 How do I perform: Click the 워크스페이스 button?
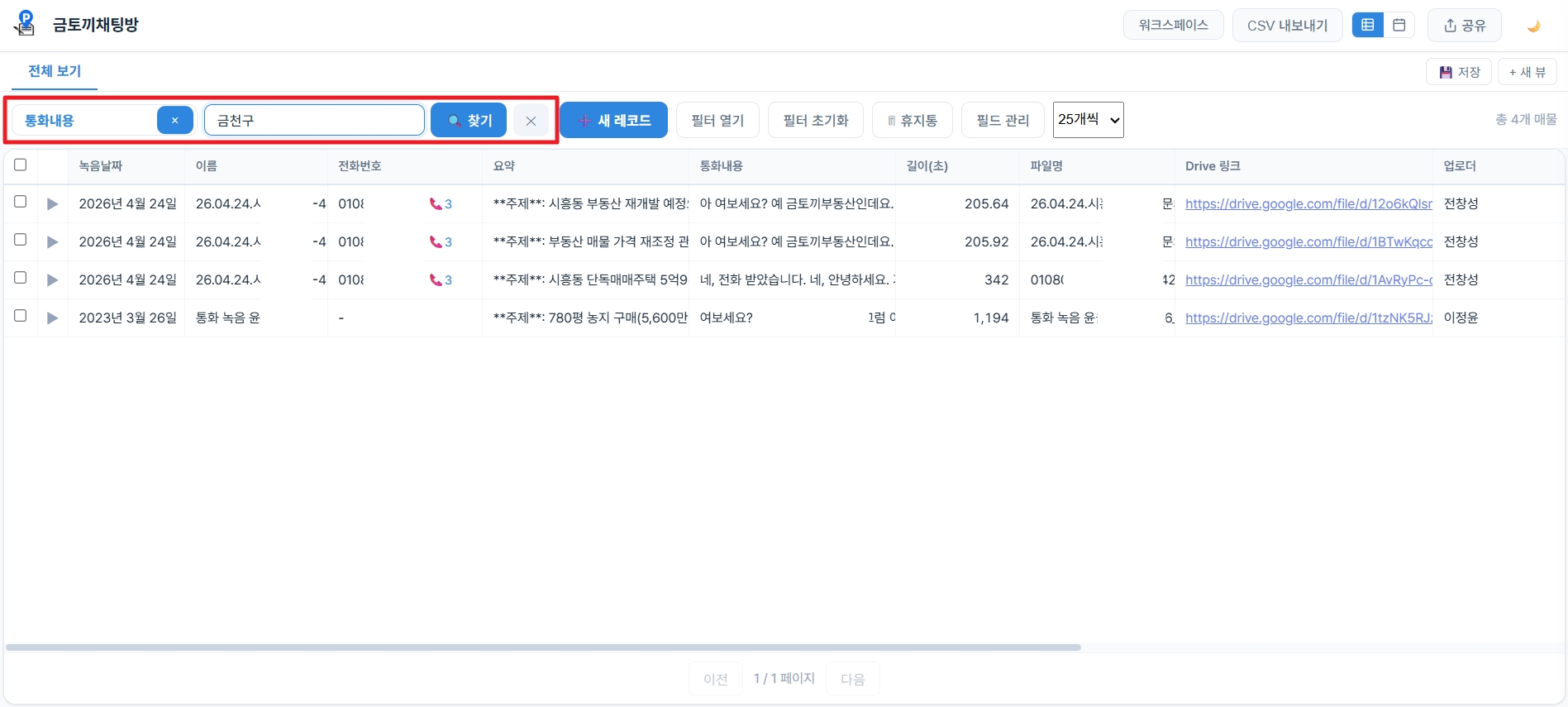tap(1173, 25)
